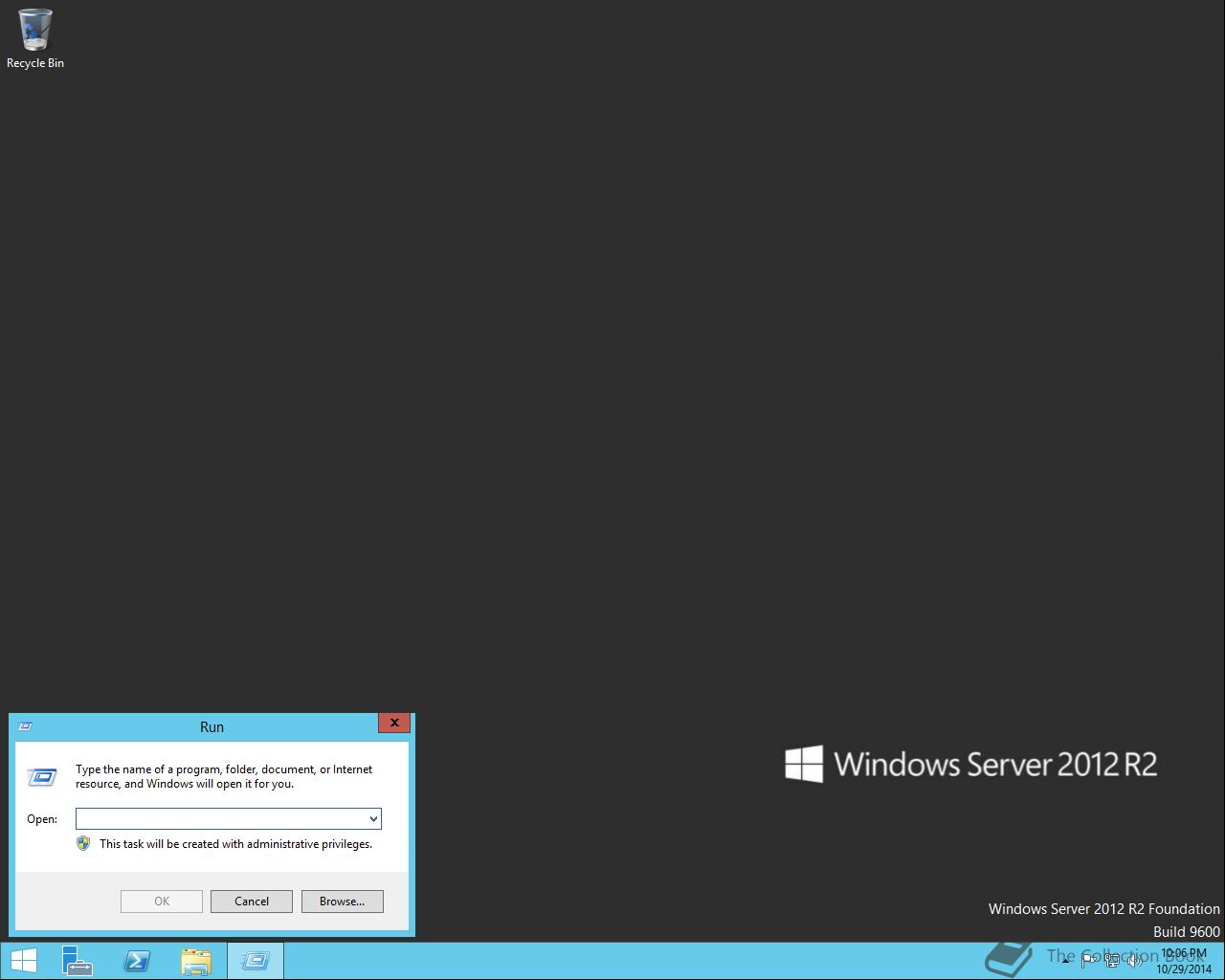Click the administrative privileges shield icon
The image size is (1225, 980).
click(x=83, y=843)
